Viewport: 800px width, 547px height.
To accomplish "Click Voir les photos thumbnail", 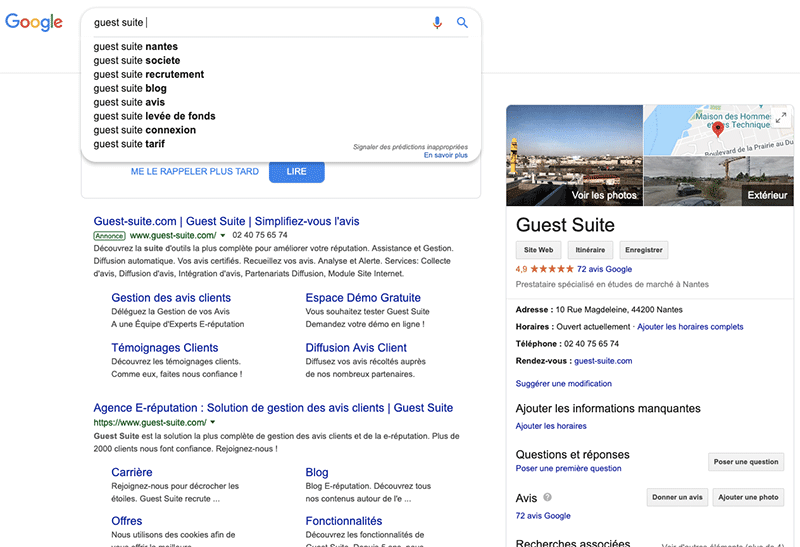I will point(574,156).
